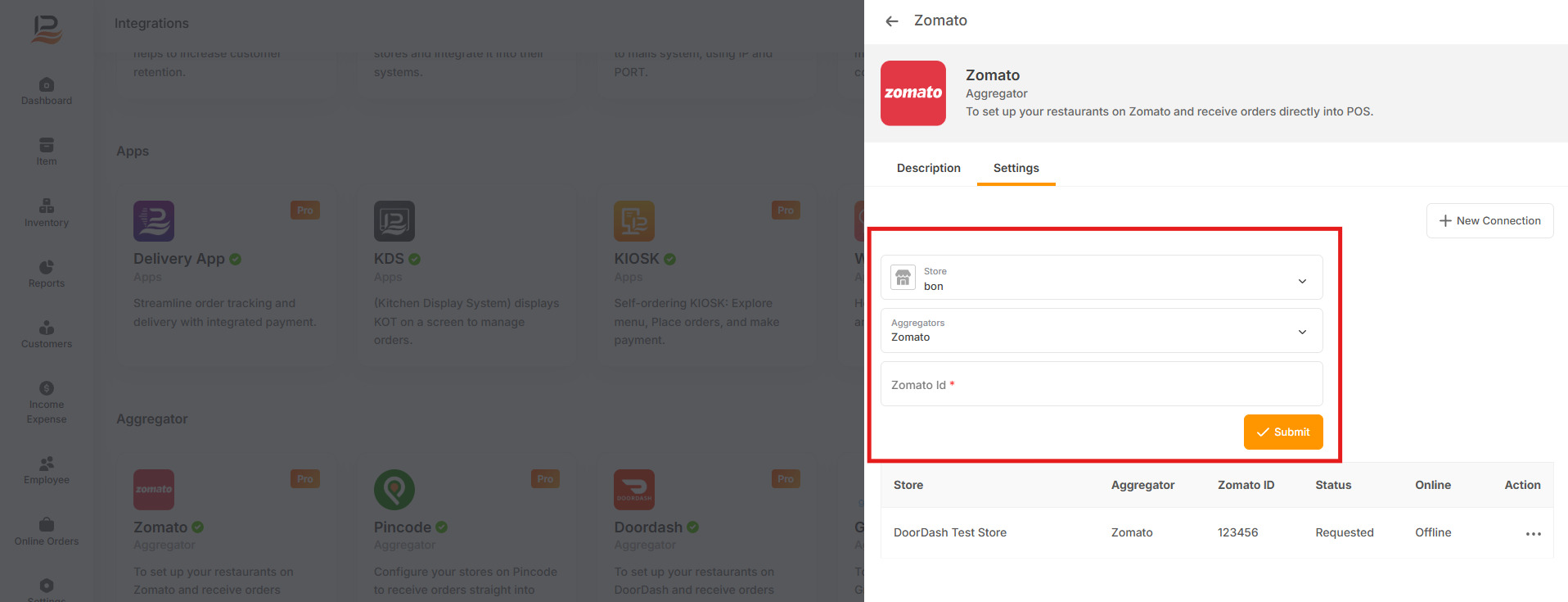Click the Zomato ID value 123456
The height and width of the screenshot is (602, 1568).
[1237, 532]
